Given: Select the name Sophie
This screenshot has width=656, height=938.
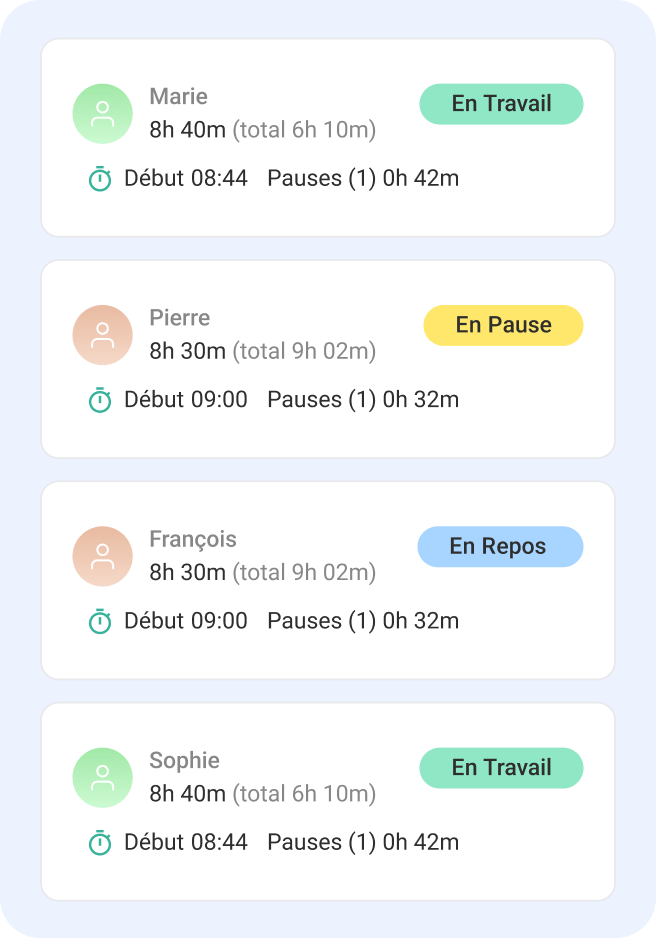Looking at the screenshot, I should point(184,761).
